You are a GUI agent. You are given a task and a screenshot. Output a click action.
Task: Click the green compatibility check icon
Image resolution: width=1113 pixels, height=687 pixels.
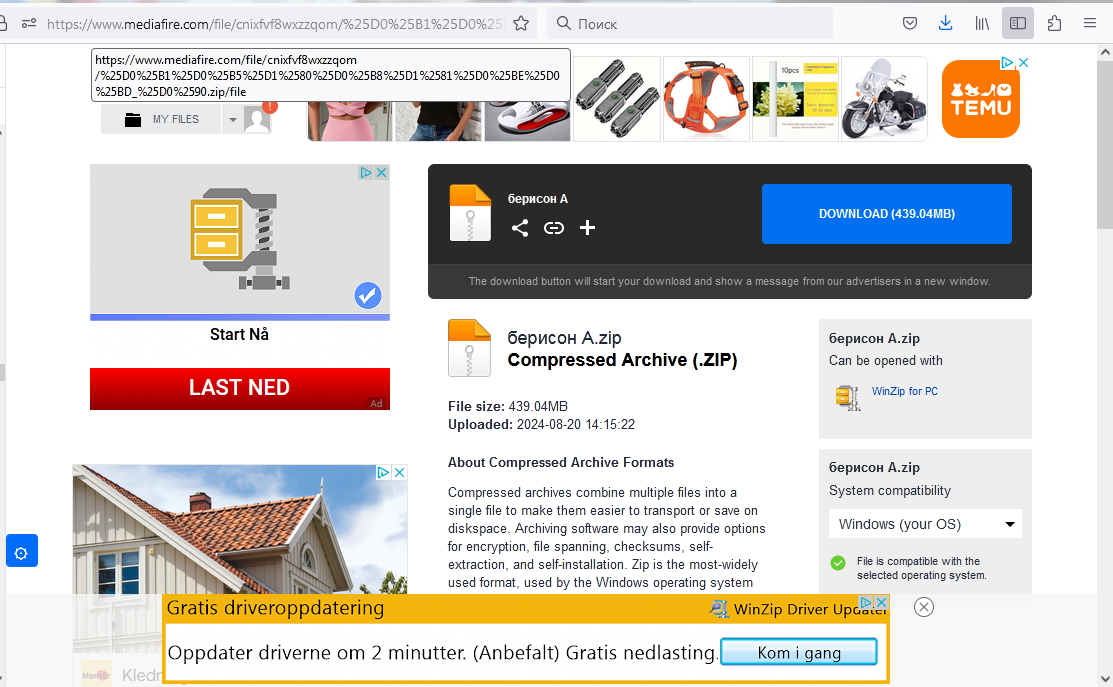pyautogui.click(x=838, y=563)
